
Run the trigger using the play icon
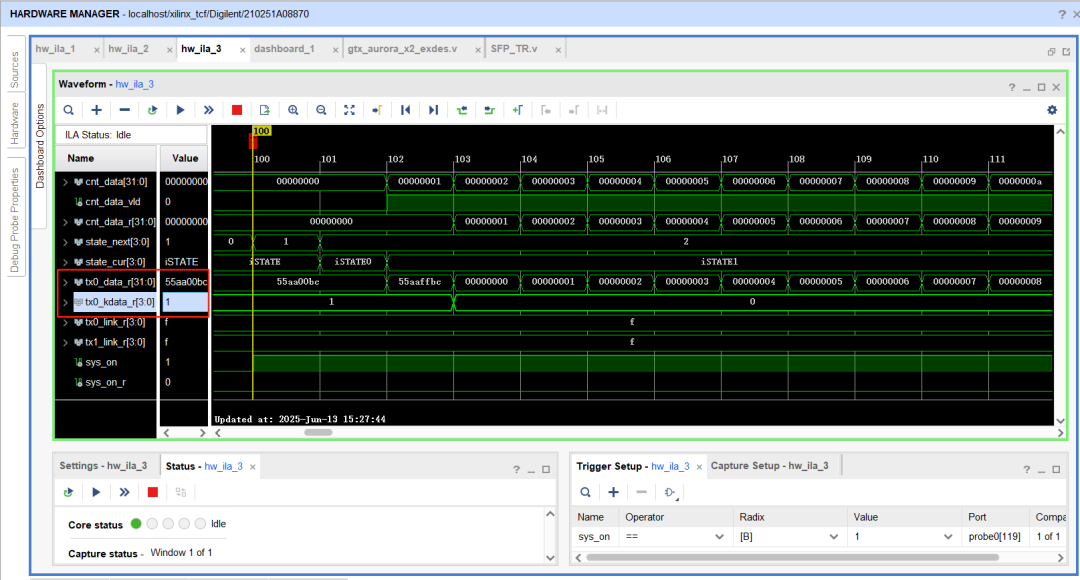(180, 110)
